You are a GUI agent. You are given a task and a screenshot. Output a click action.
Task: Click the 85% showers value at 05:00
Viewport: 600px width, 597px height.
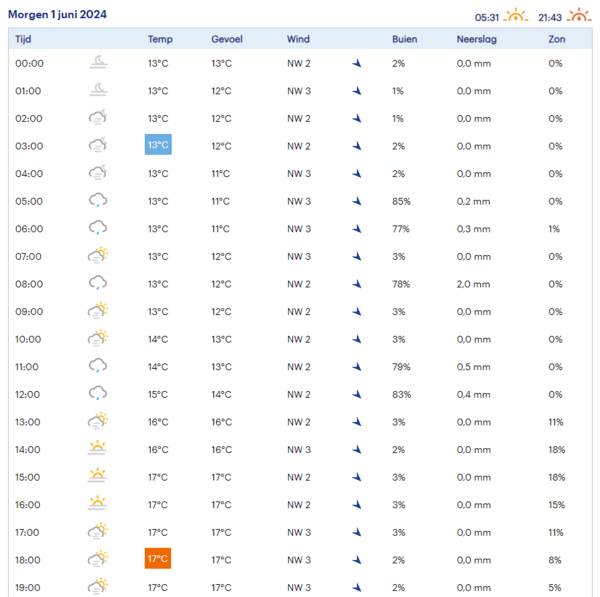[401, 201]
